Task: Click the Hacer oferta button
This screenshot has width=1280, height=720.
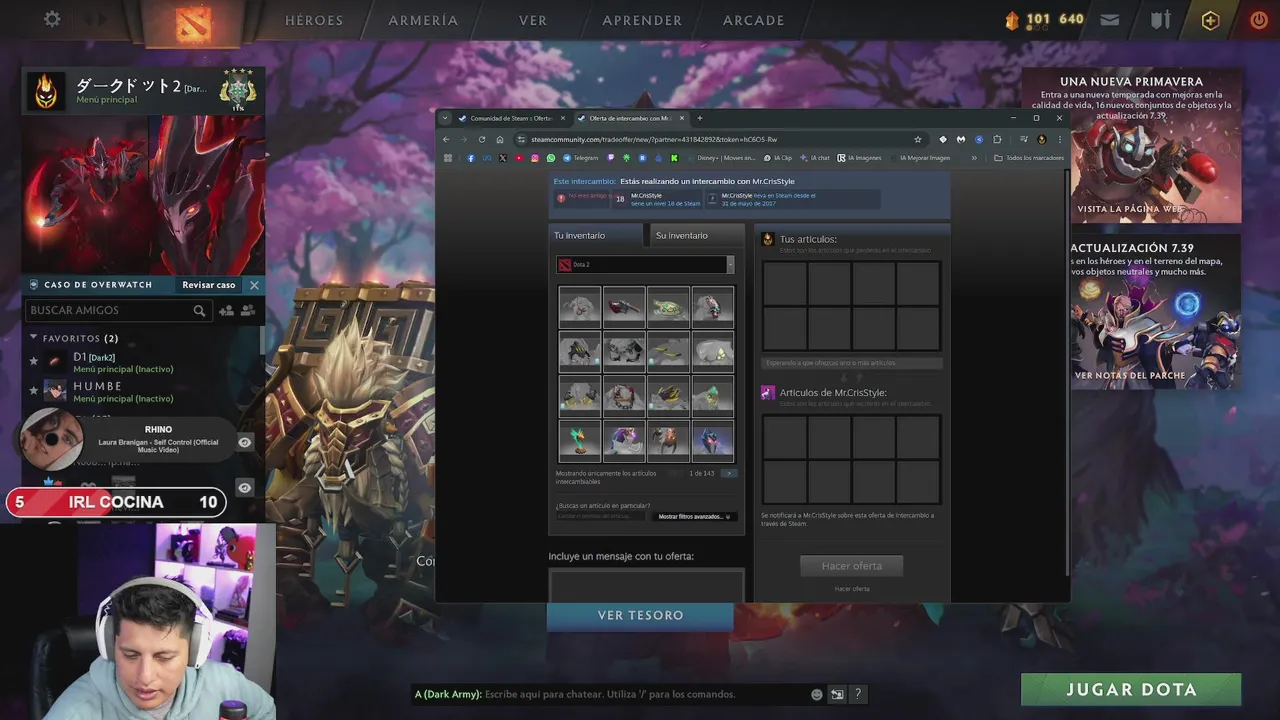Action: 852,566
